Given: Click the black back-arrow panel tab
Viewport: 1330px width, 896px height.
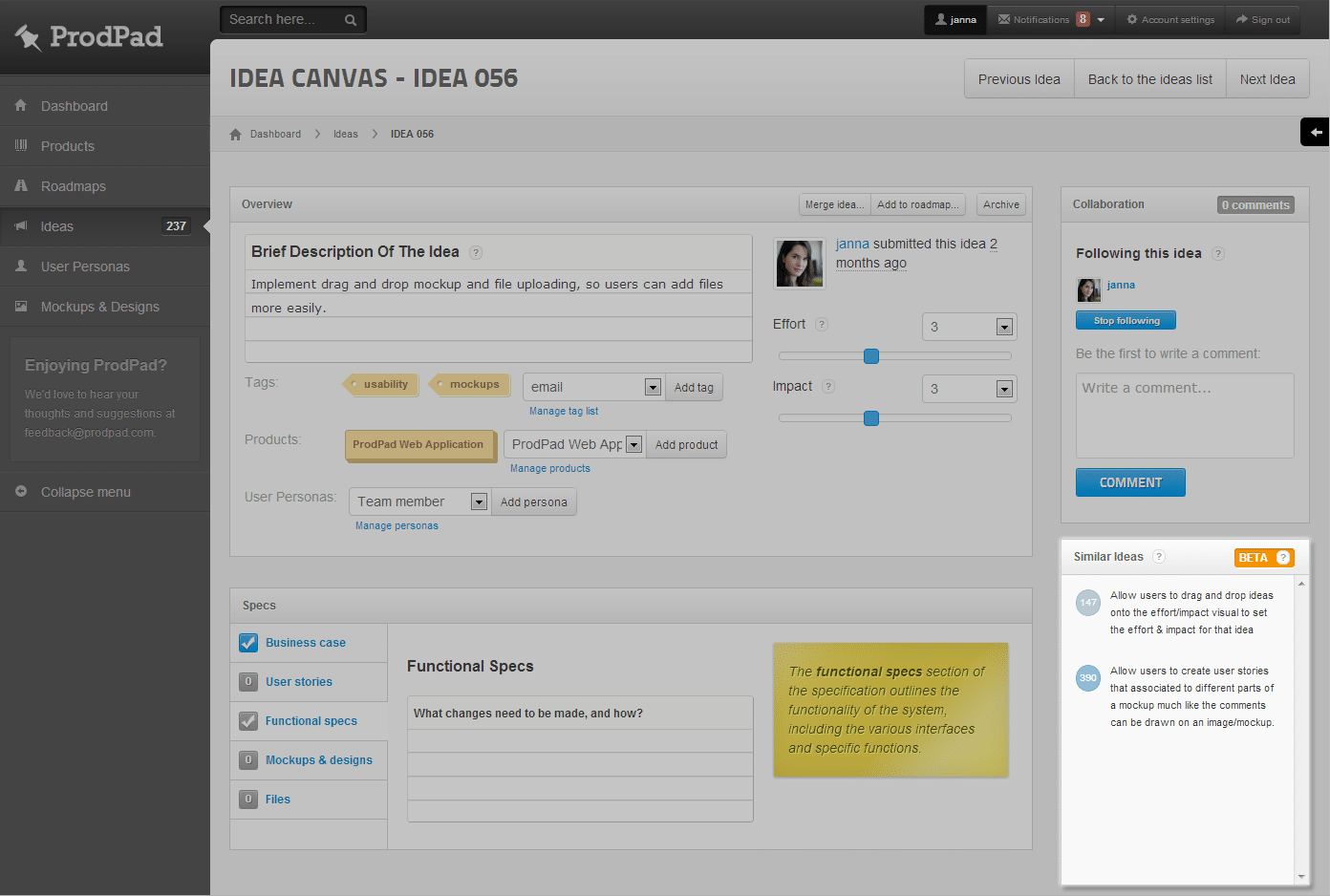Looking at the screenshot, I should pos(1316,132).
